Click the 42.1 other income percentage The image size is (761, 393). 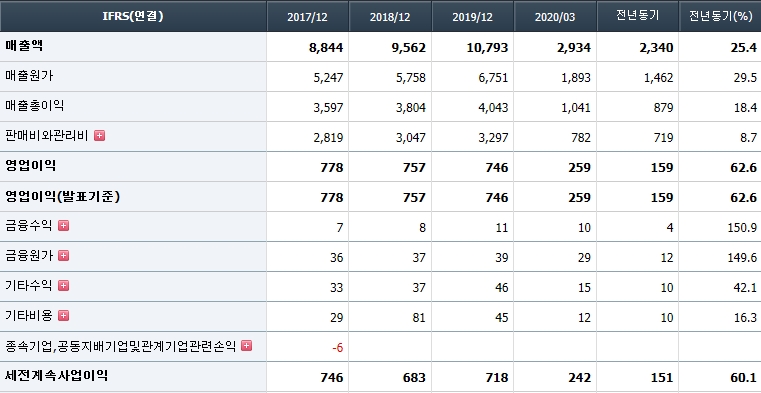pyautogui.click(x=745, y=288)
